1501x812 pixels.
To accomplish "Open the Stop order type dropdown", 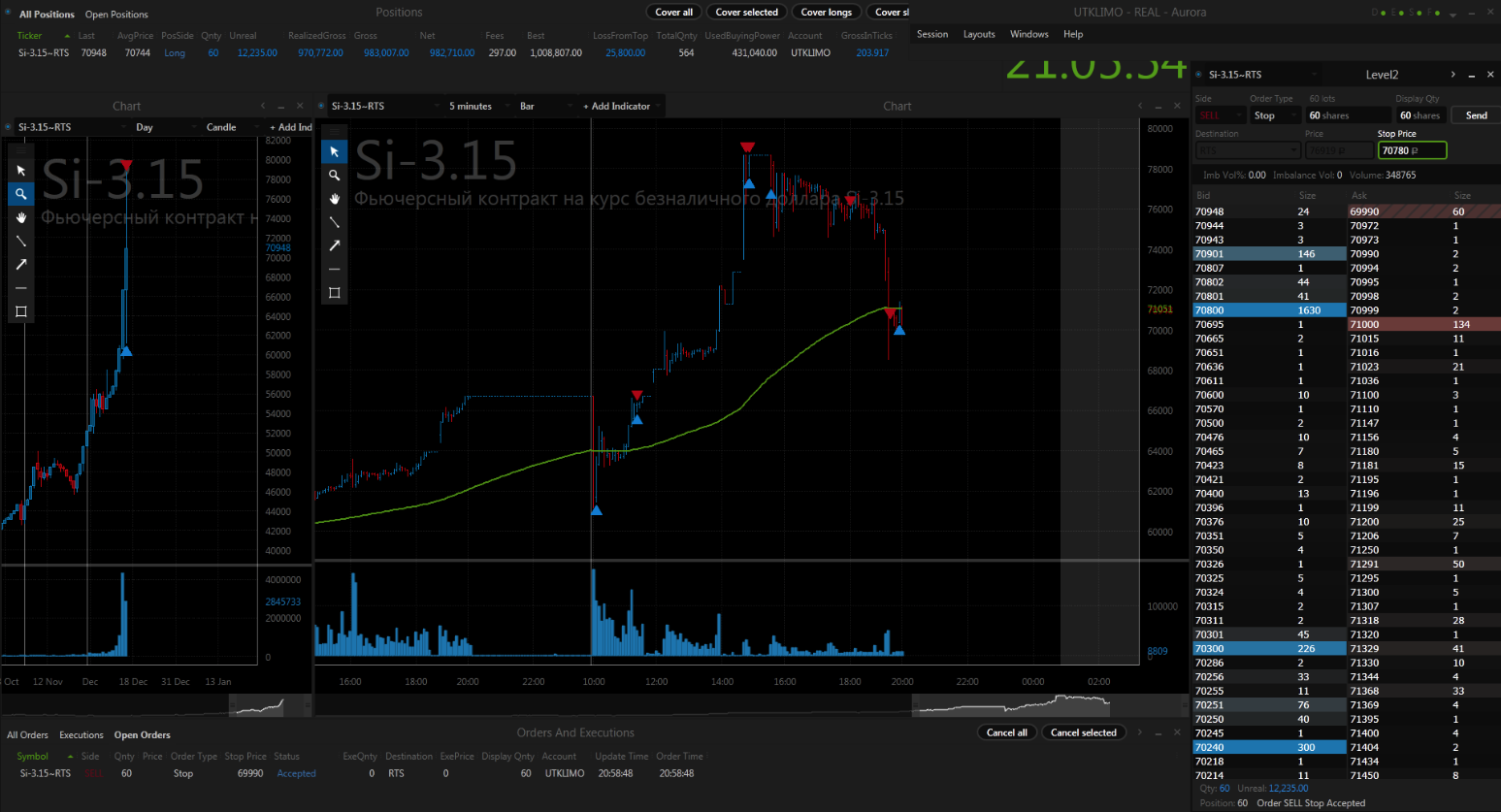I will (1274, 115).
